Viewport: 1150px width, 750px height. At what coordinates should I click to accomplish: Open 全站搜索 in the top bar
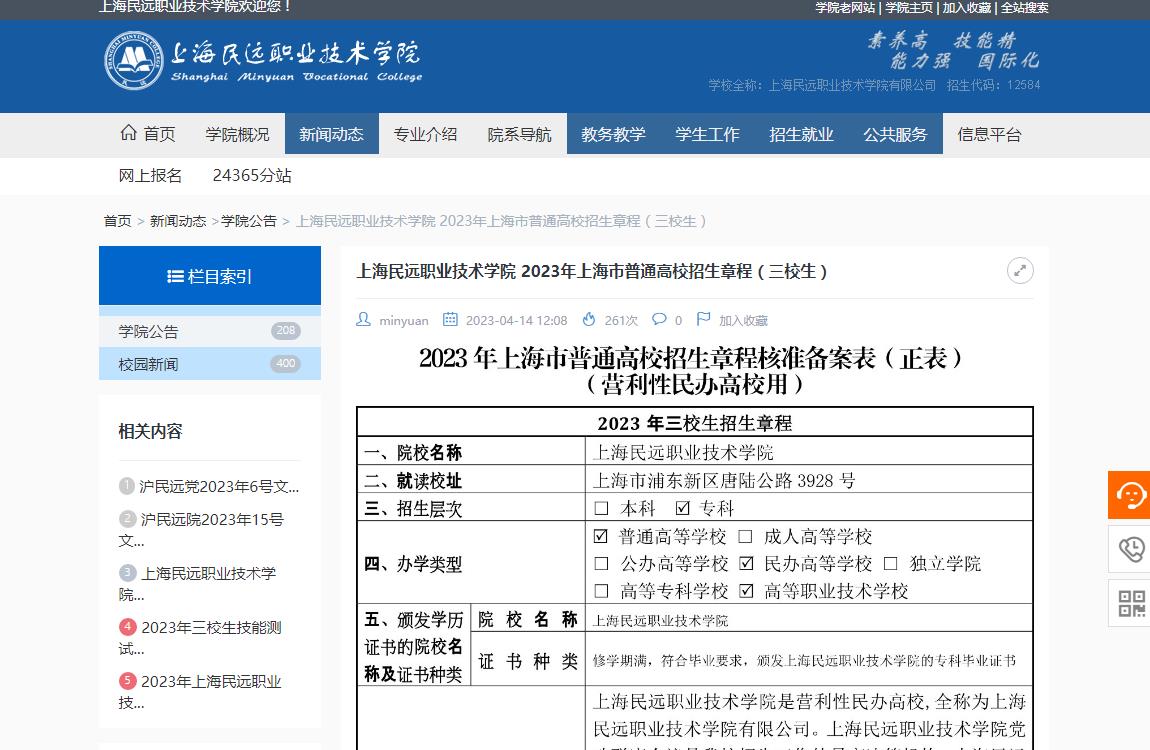[1025, 7]
